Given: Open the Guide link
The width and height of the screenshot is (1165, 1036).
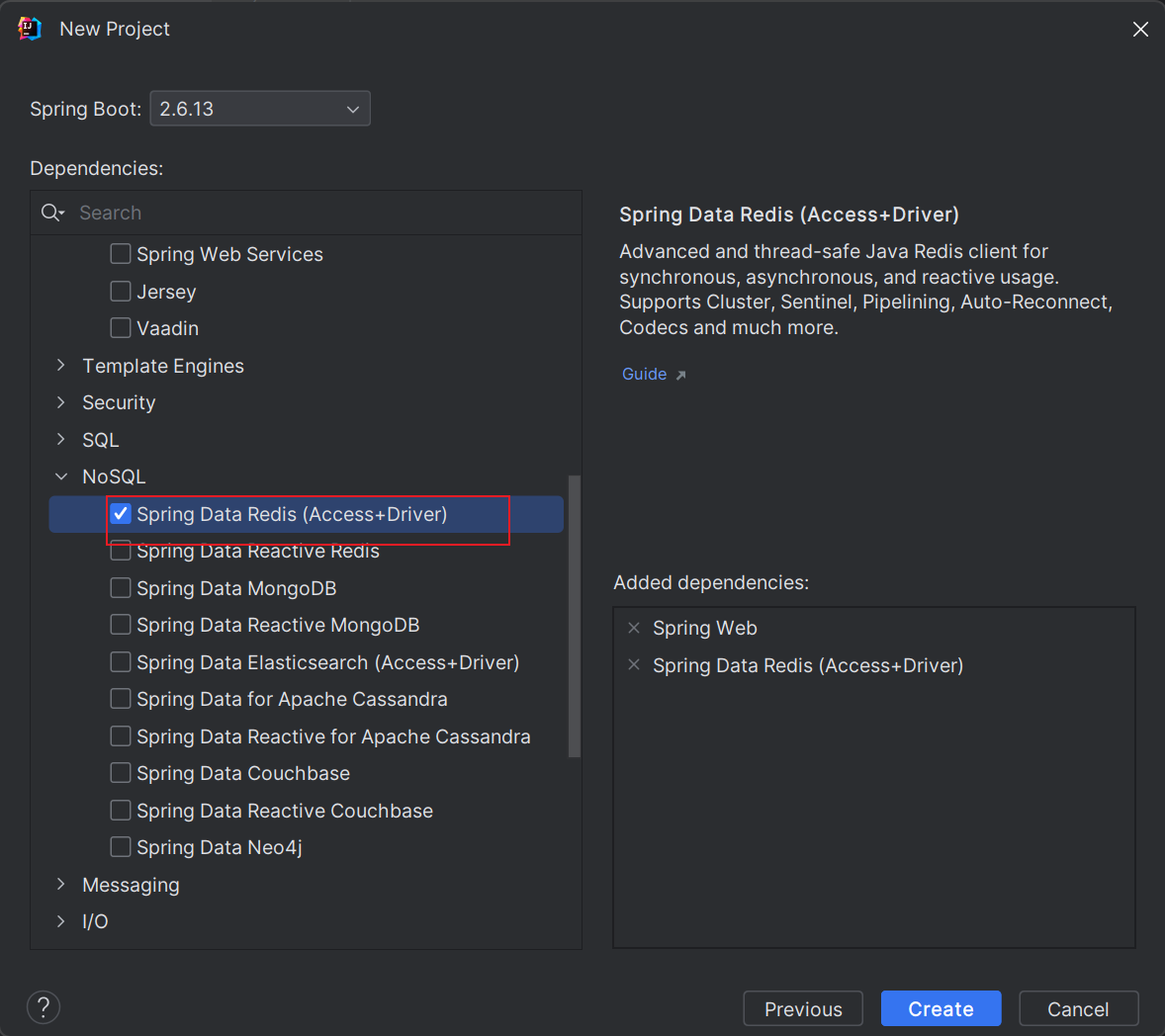Looking at the screenshot, I should pos(644,375).
